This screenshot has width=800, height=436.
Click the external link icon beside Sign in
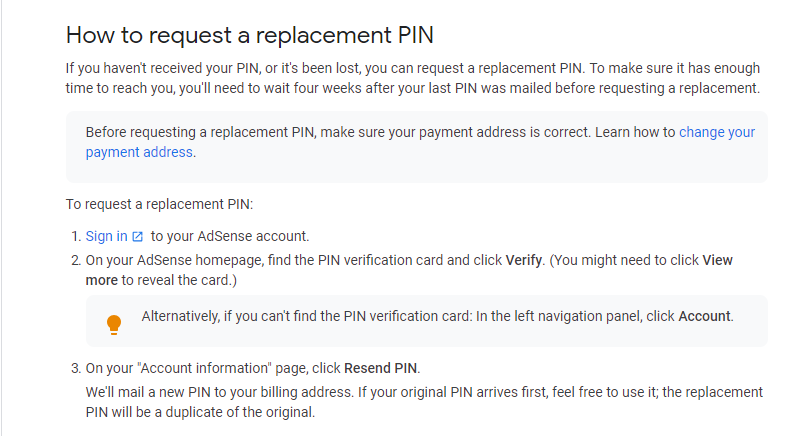[x=138, y=237]
